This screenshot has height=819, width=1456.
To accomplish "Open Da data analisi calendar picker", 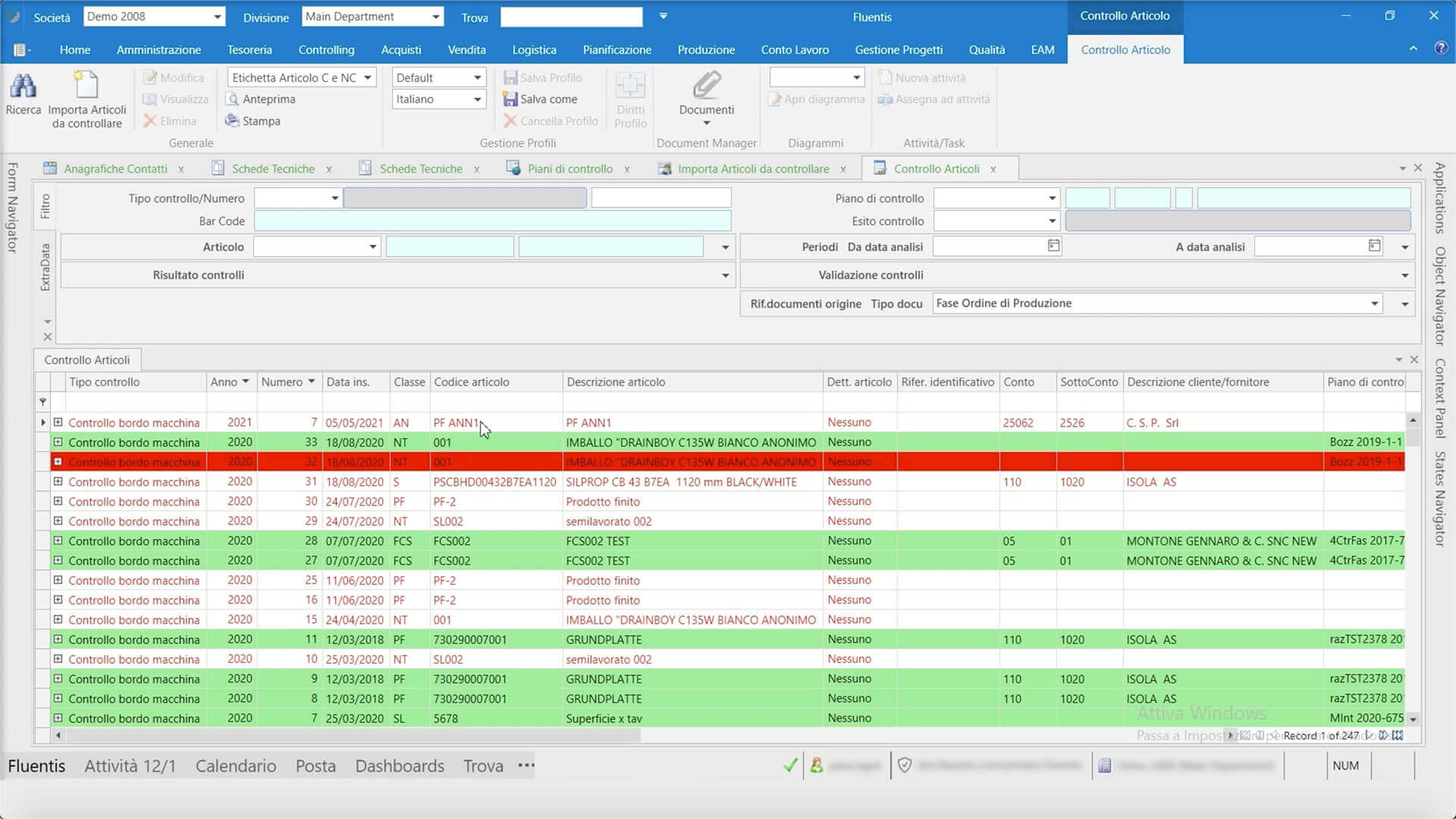I will 1053,245.
